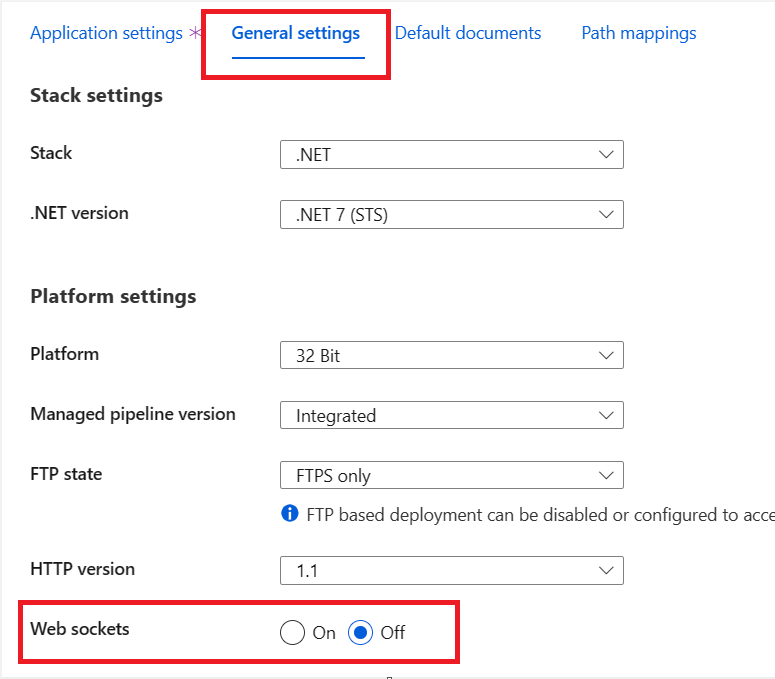
Task: Turn Web sockets On
Action: (292, 633)
